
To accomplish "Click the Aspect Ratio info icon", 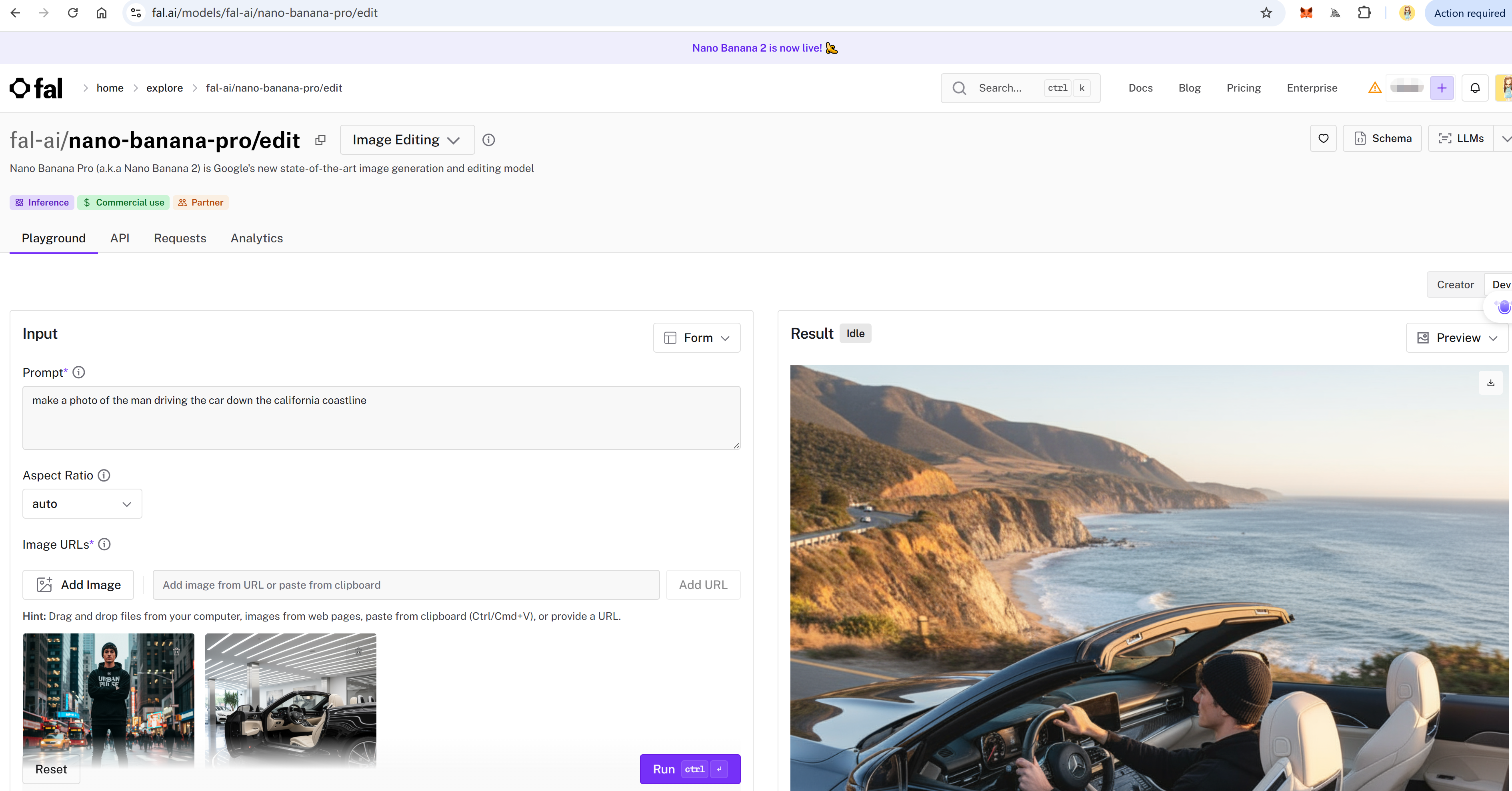I will click(x=104, y=475).
